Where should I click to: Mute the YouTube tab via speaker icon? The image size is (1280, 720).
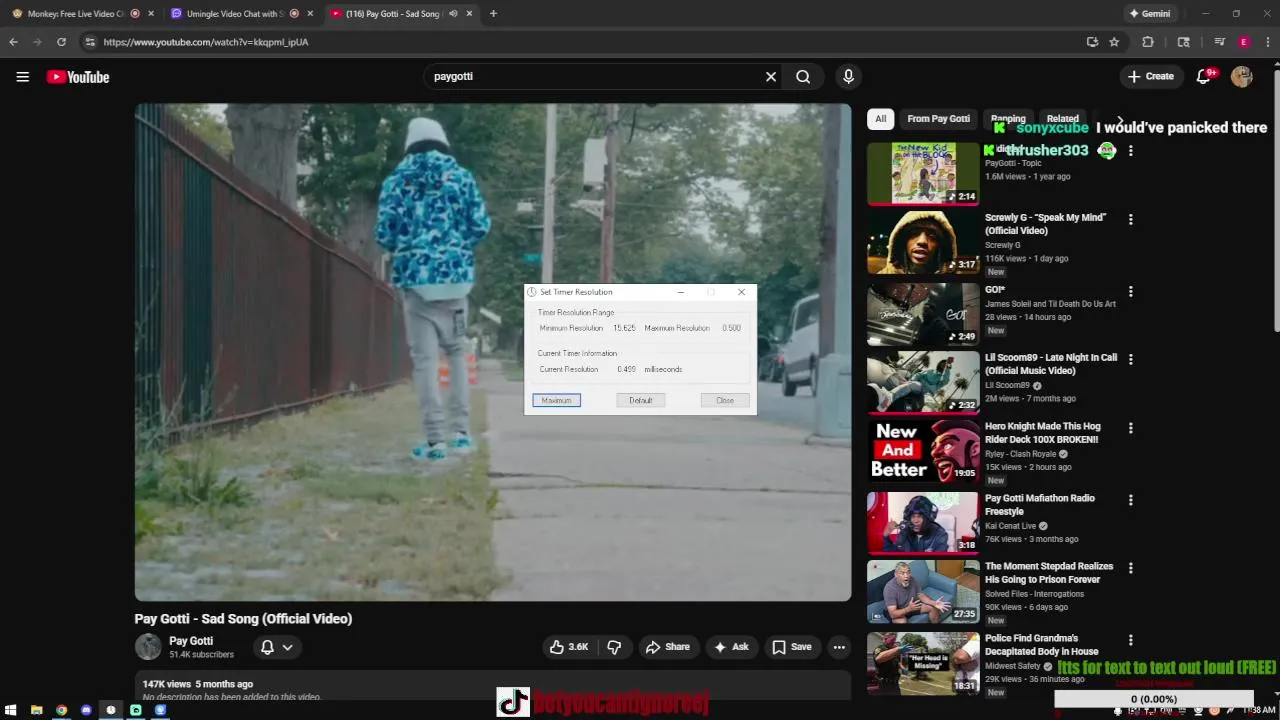pos(453,14)
